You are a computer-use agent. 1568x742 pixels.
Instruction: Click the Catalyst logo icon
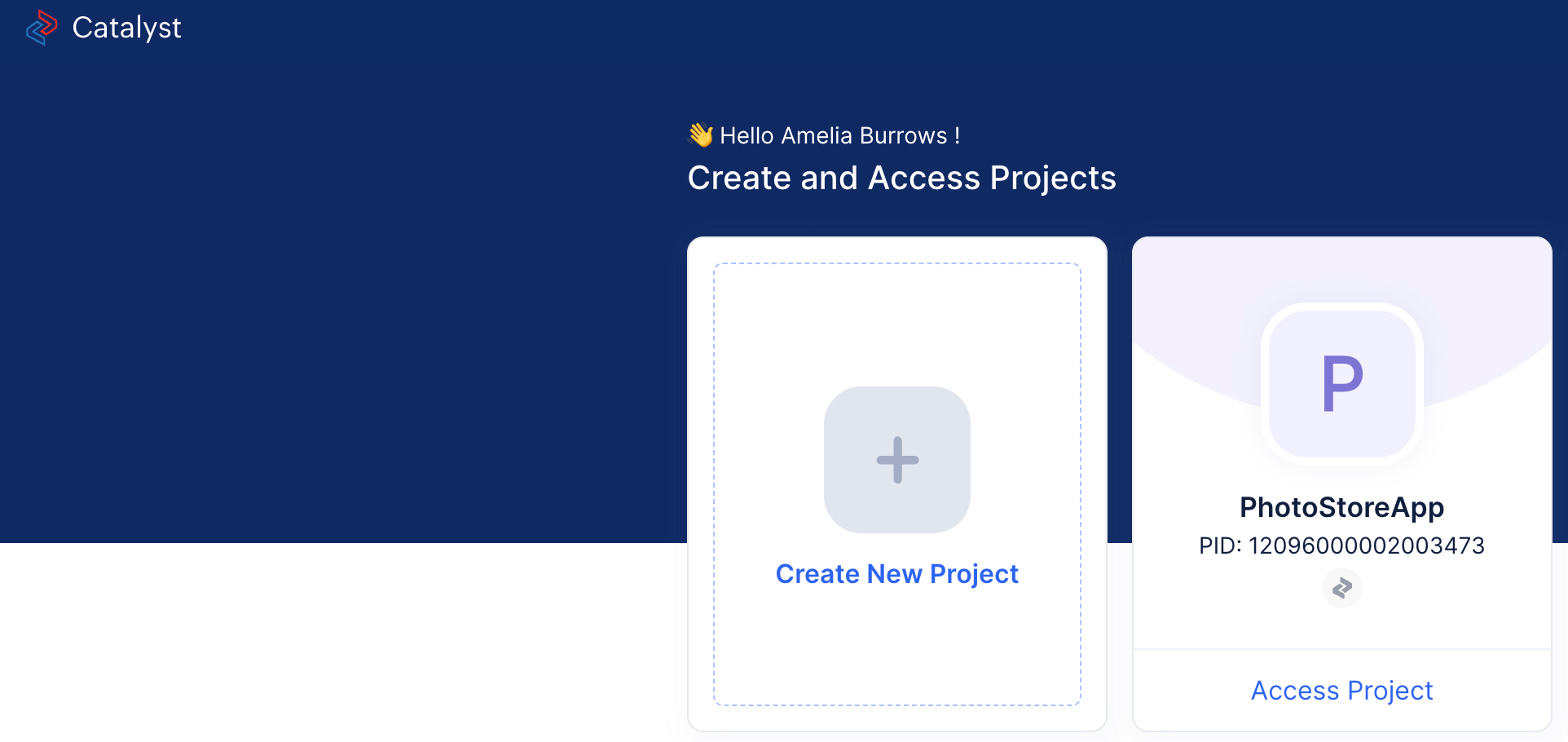pos(42,28)
